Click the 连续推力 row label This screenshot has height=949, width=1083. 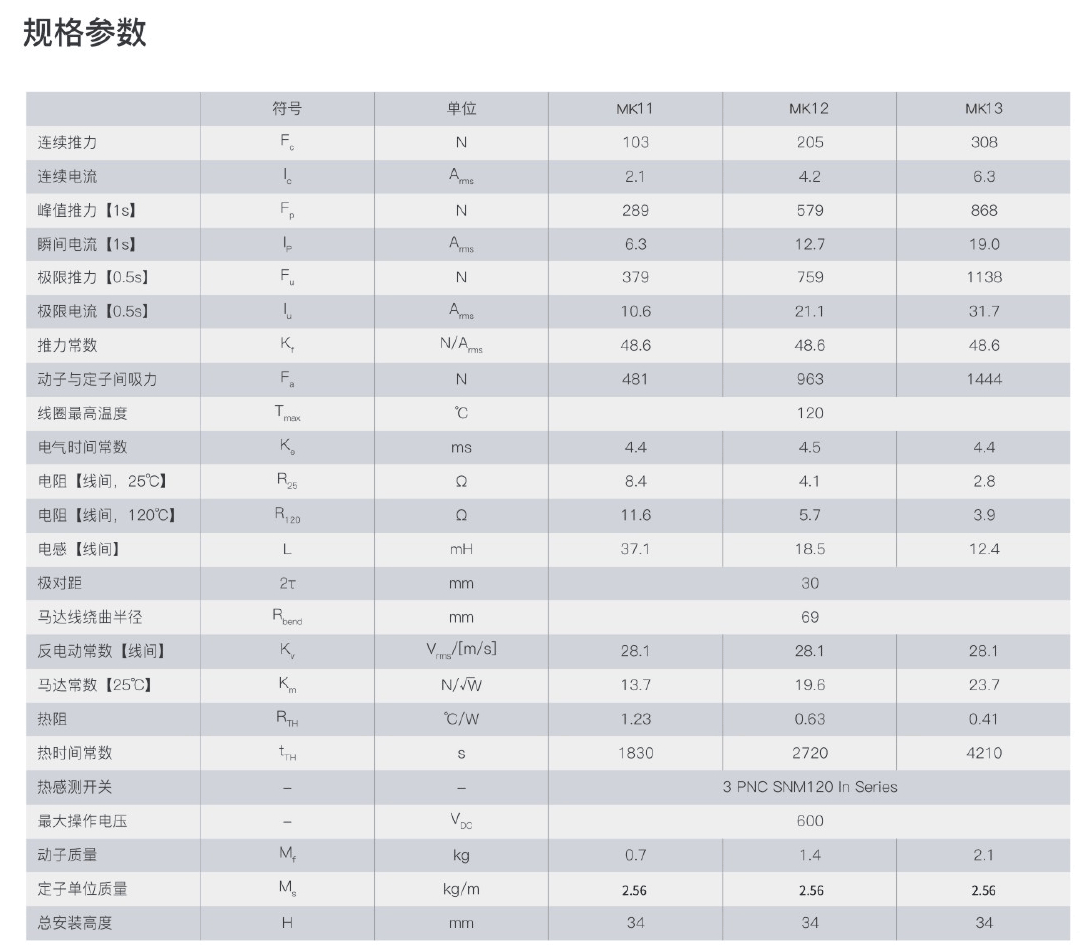67,143
